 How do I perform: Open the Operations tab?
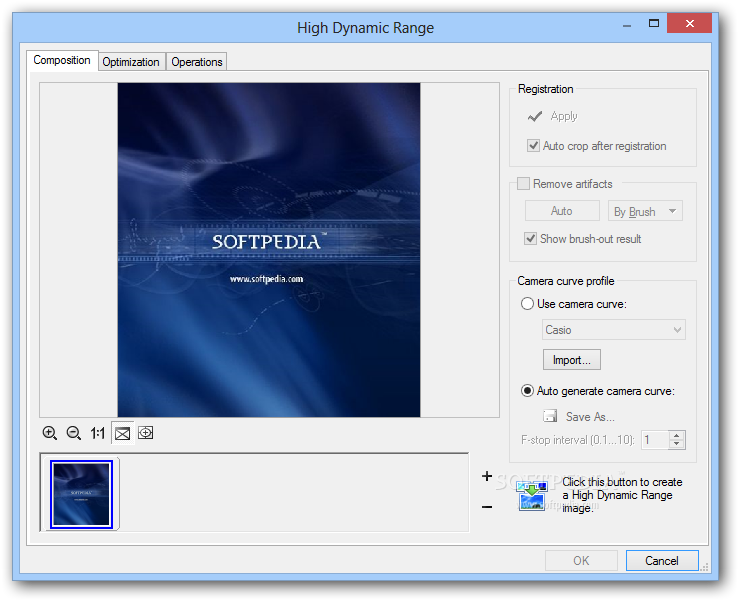coord(197,62)
